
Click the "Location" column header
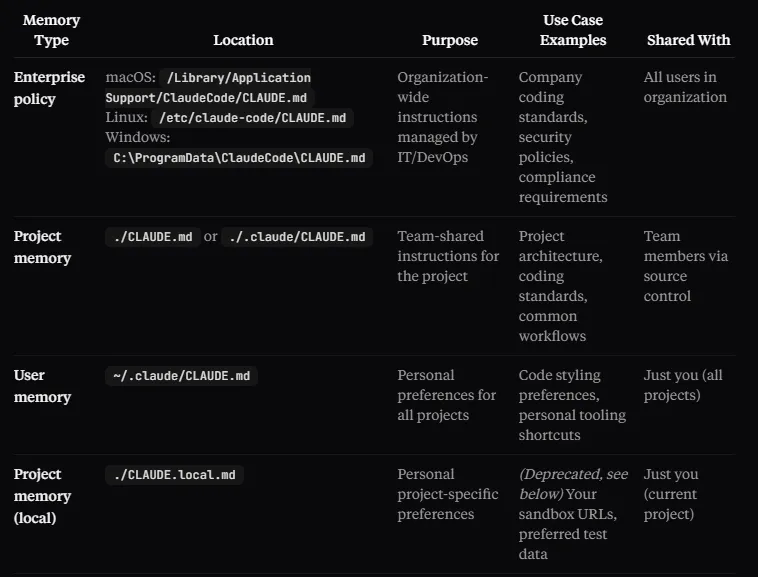243,40
